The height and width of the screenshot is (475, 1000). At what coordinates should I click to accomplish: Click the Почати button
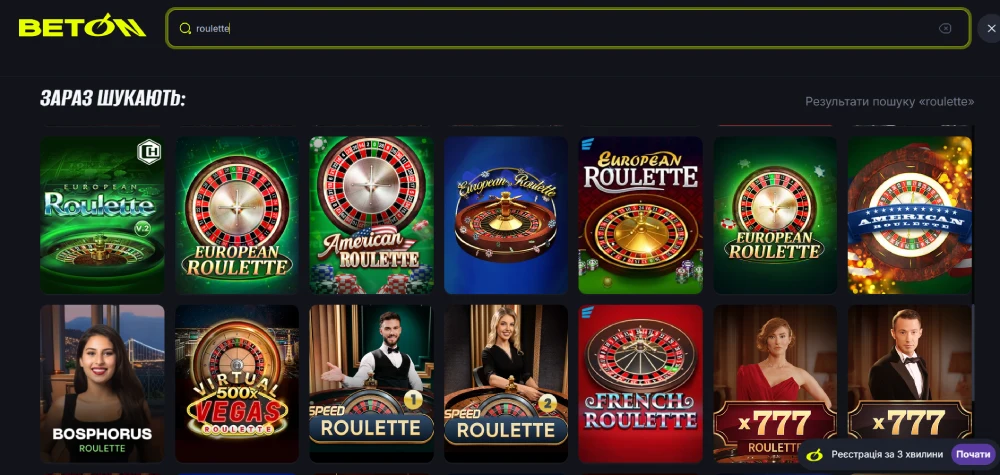[973, 455]
